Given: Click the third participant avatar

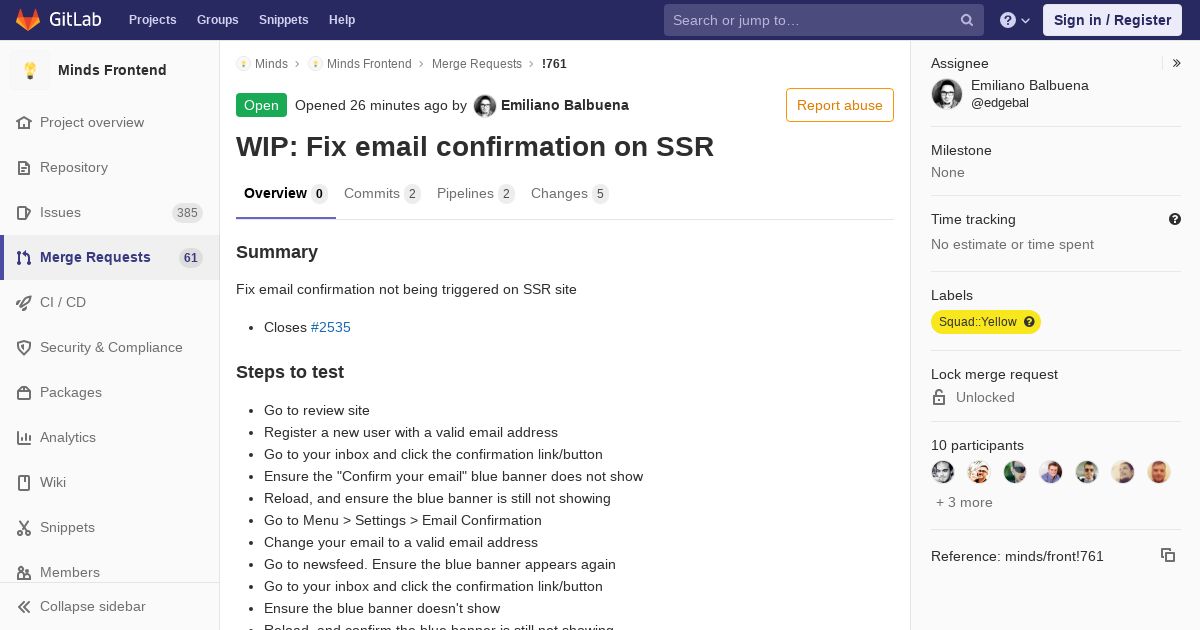Looking at the screenshot, I should pos(1015,472).
